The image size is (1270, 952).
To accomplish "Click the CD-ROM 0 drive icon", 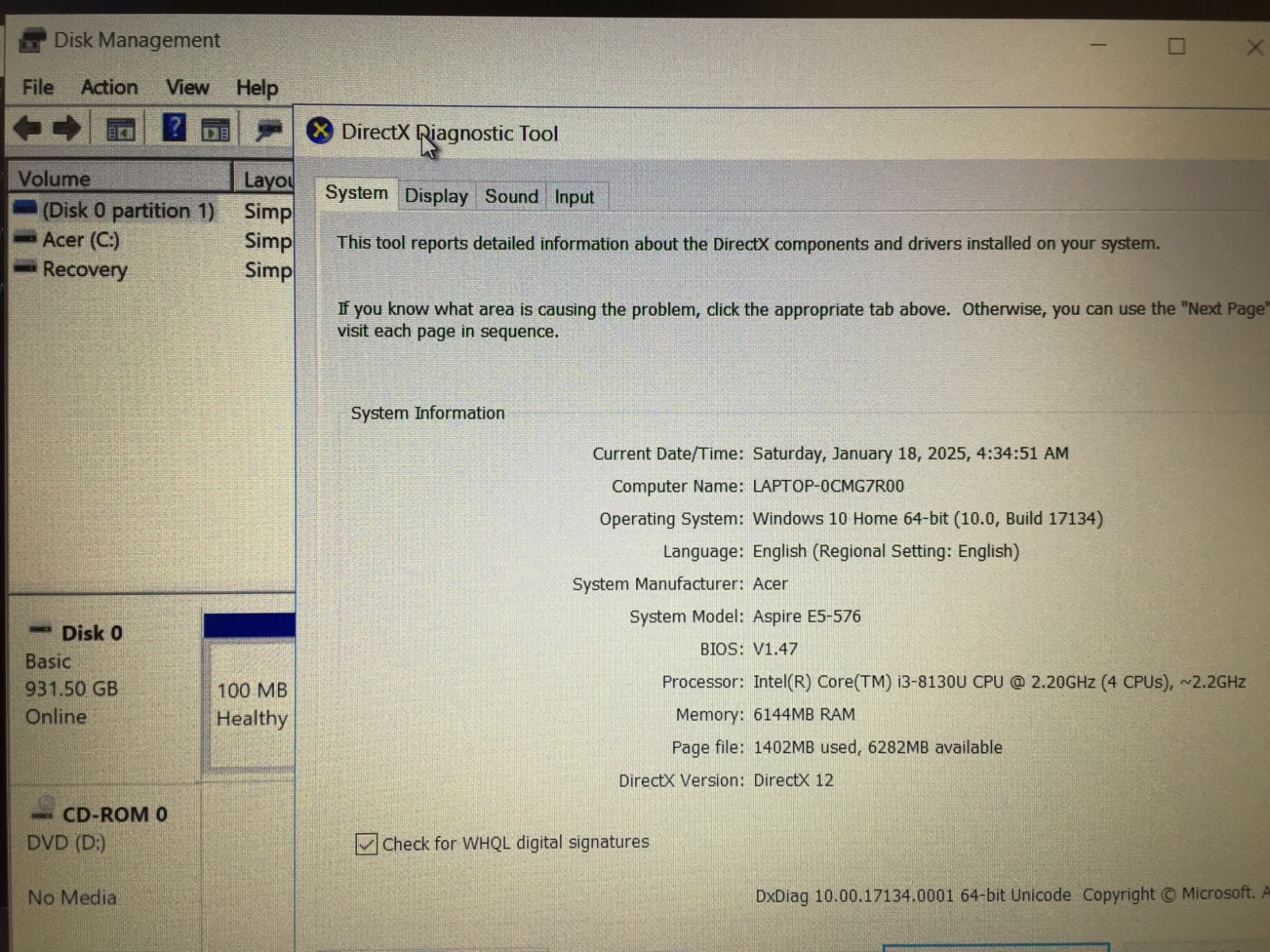I will [x=43, y=809].
